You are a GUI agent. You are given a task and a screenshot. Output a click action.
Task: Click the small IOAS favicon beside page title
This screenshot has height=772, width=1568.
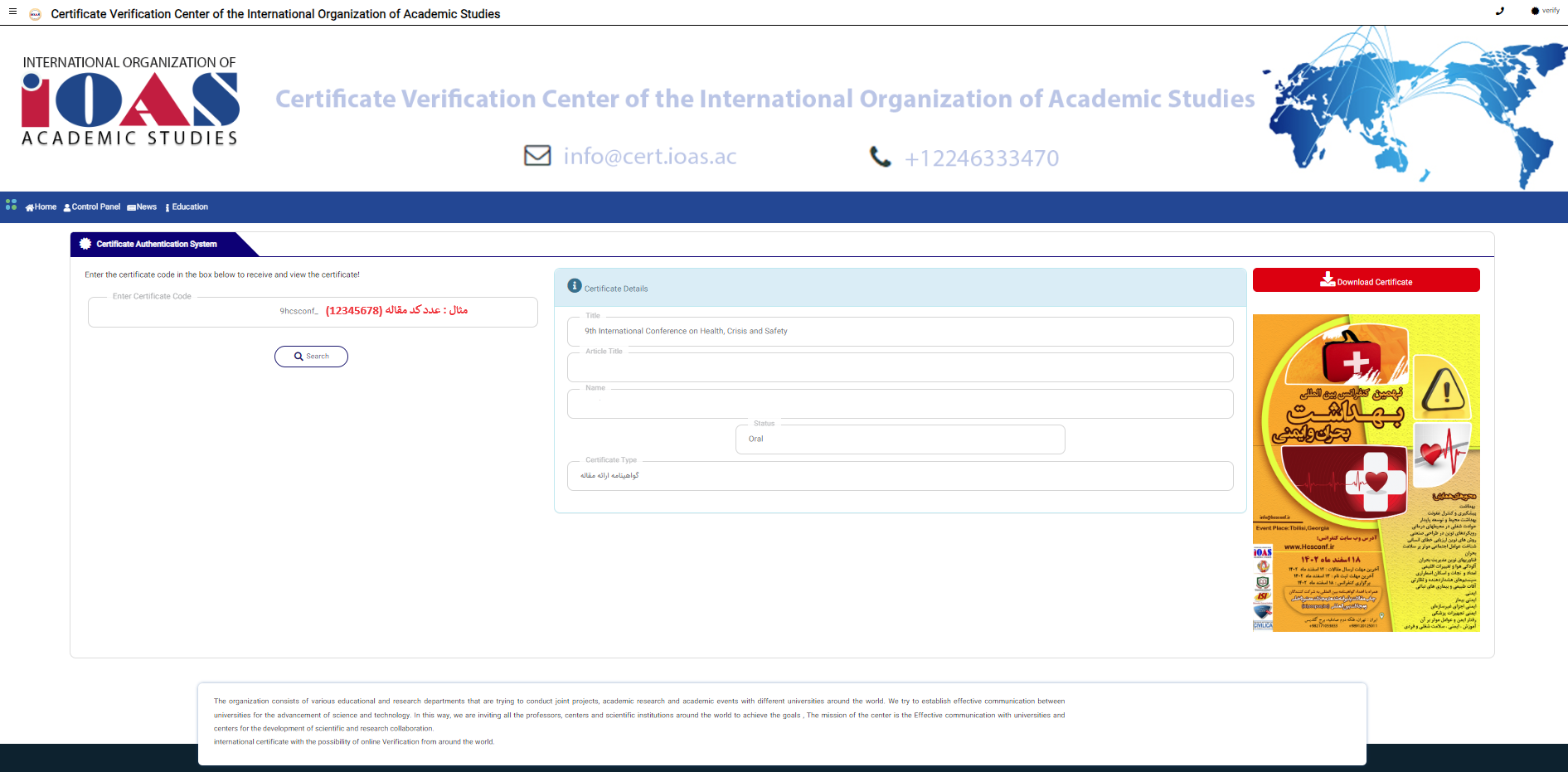click(x=35, y=14)
